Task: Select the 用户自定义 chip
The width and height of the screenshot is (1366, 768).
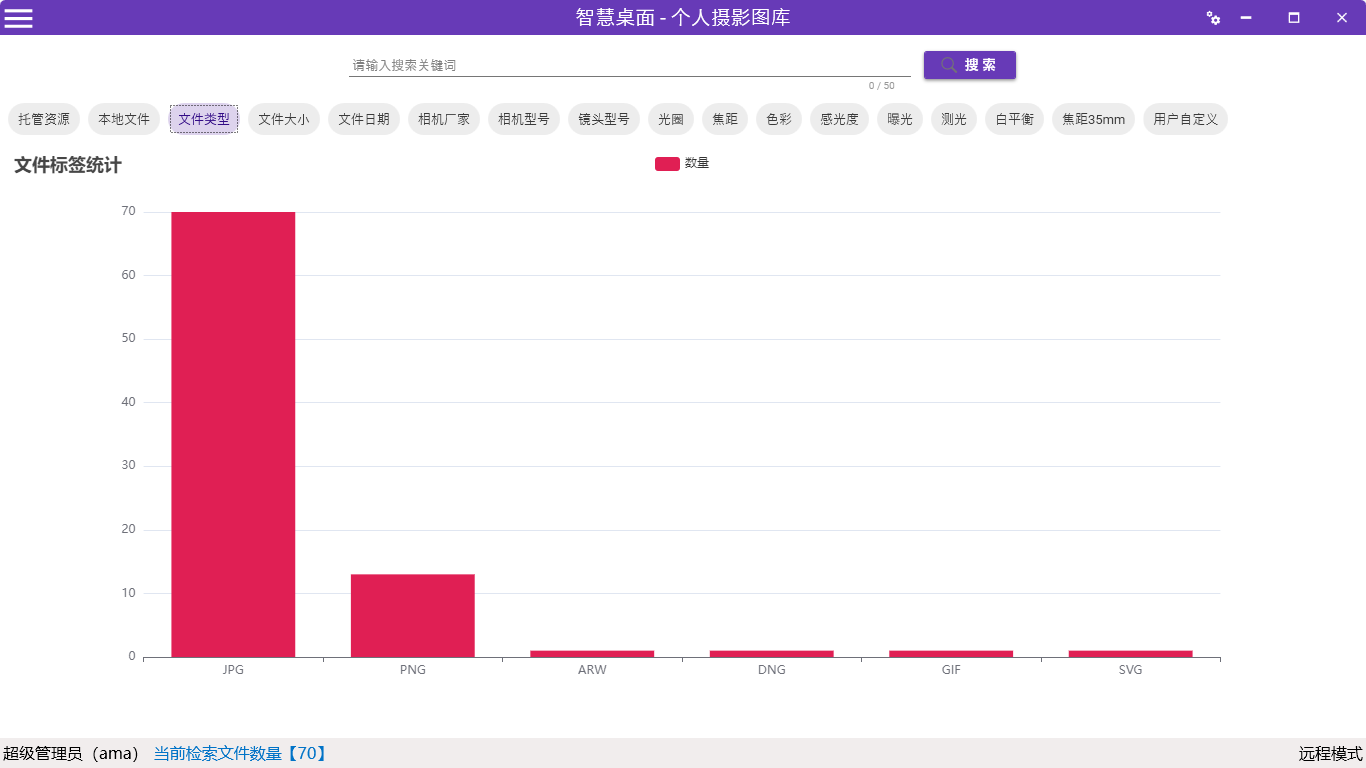Action: click(1185, 119)
